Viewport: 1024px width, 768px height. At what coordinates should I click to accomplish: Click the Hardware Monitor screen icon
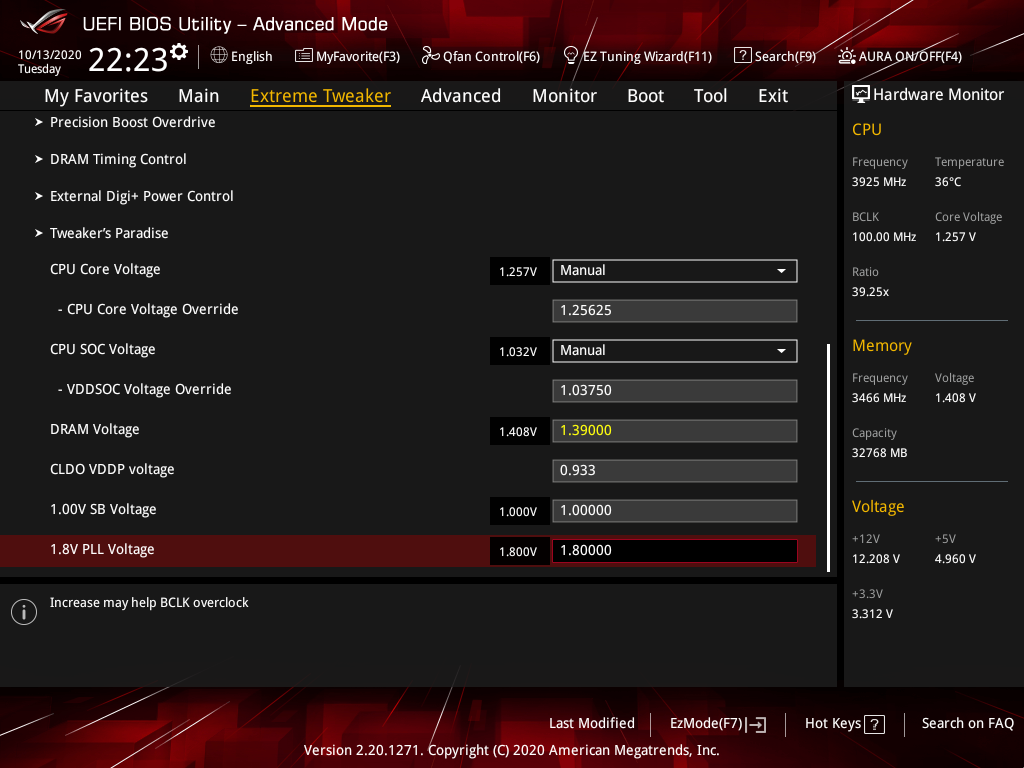861,94
